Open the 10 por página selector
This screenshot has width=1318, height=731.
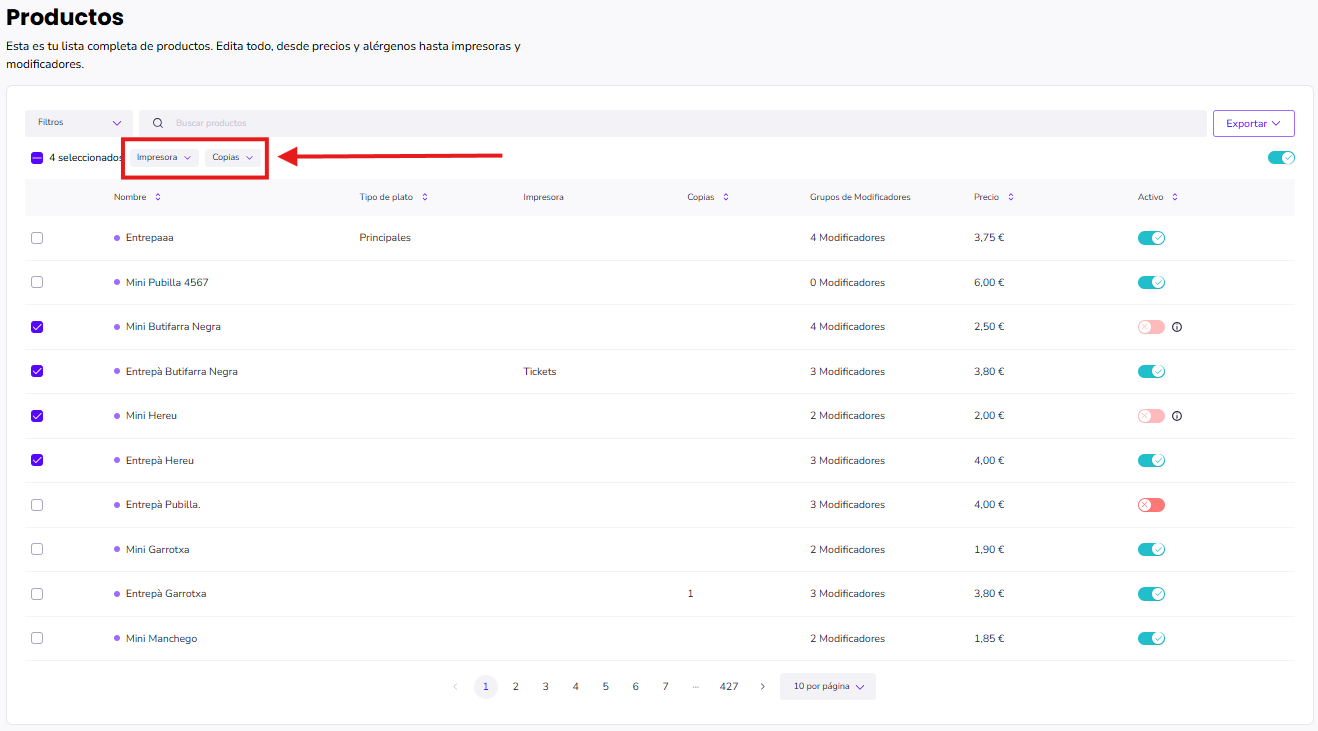coord(828,687)
